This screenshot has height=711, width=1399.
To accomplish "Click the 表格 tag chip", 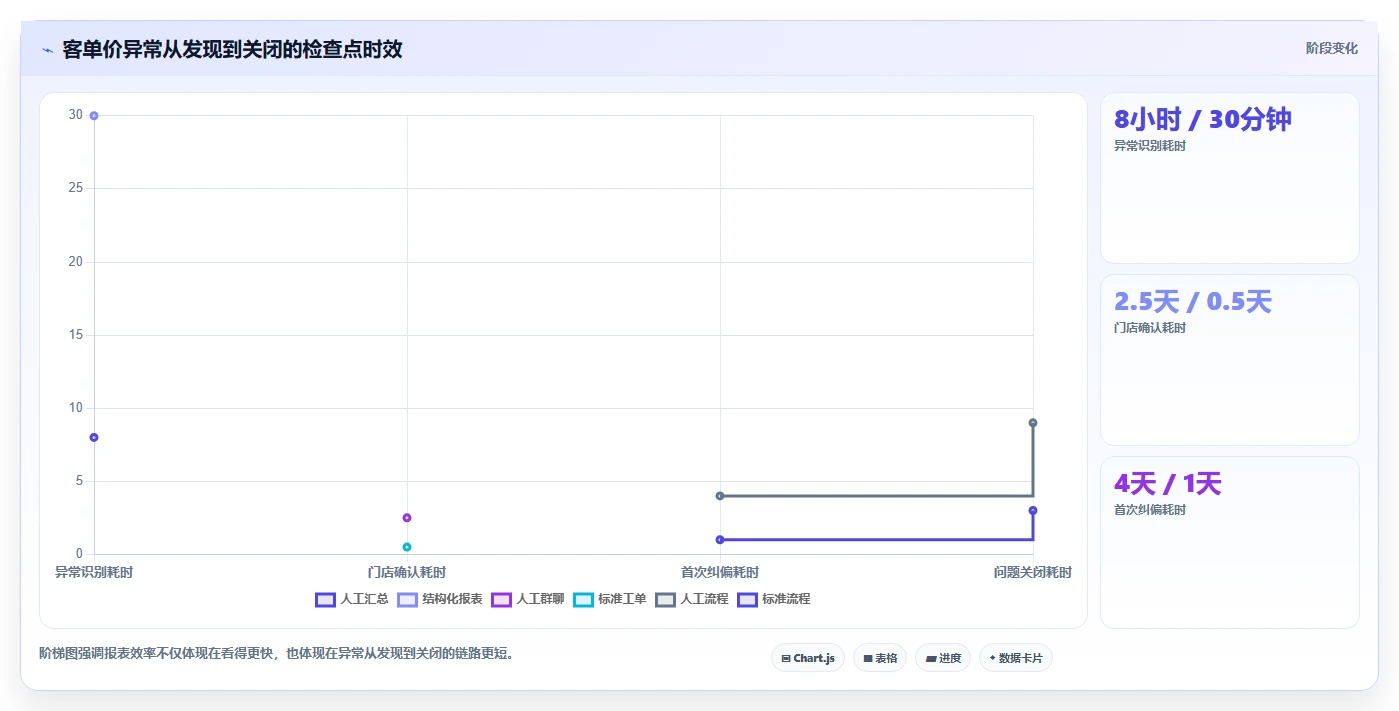I will click(880, 658).
